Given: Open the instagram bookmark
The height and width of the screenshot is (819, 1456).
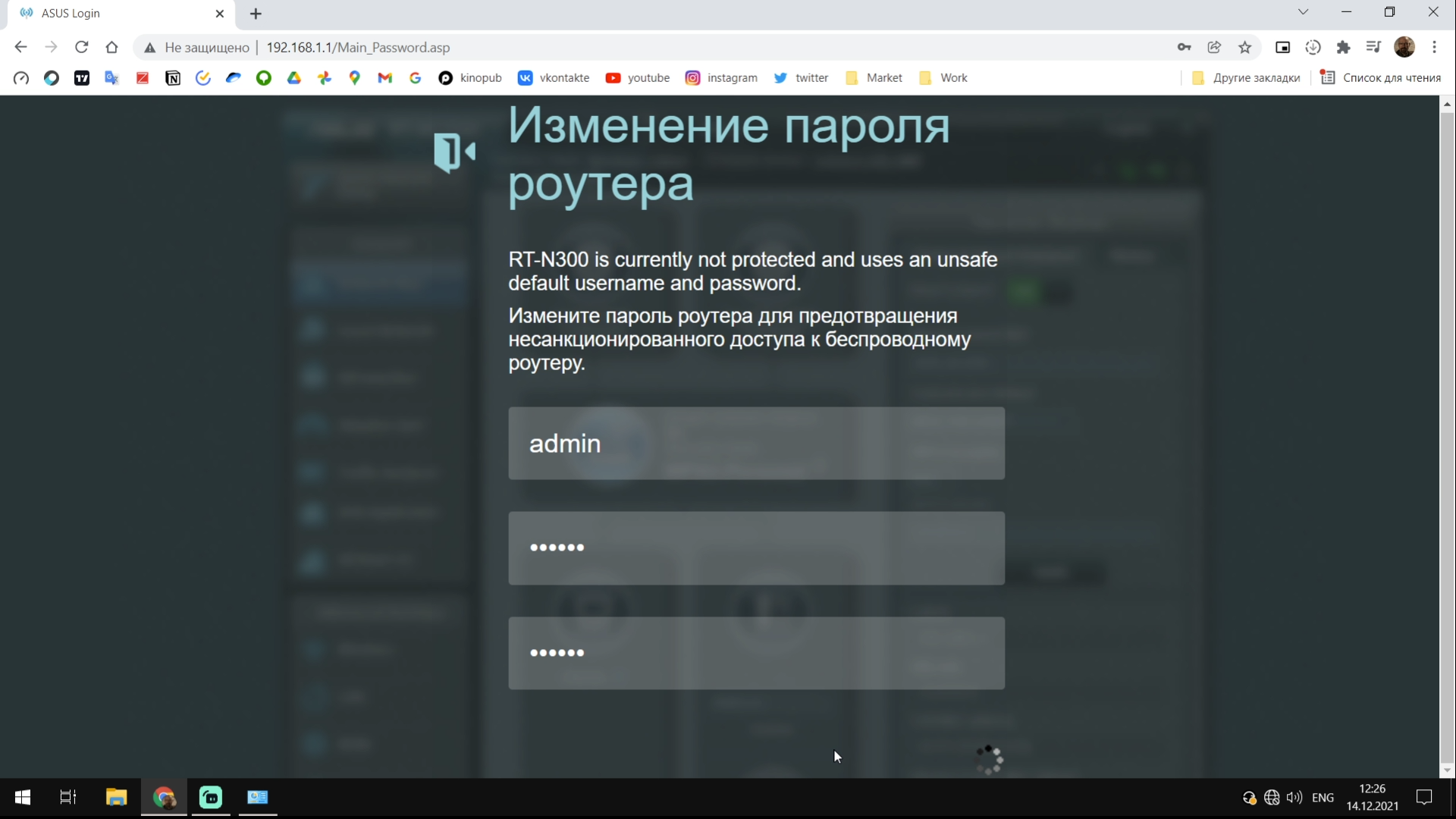Looking at the screenshot, I should coord(721,77).
